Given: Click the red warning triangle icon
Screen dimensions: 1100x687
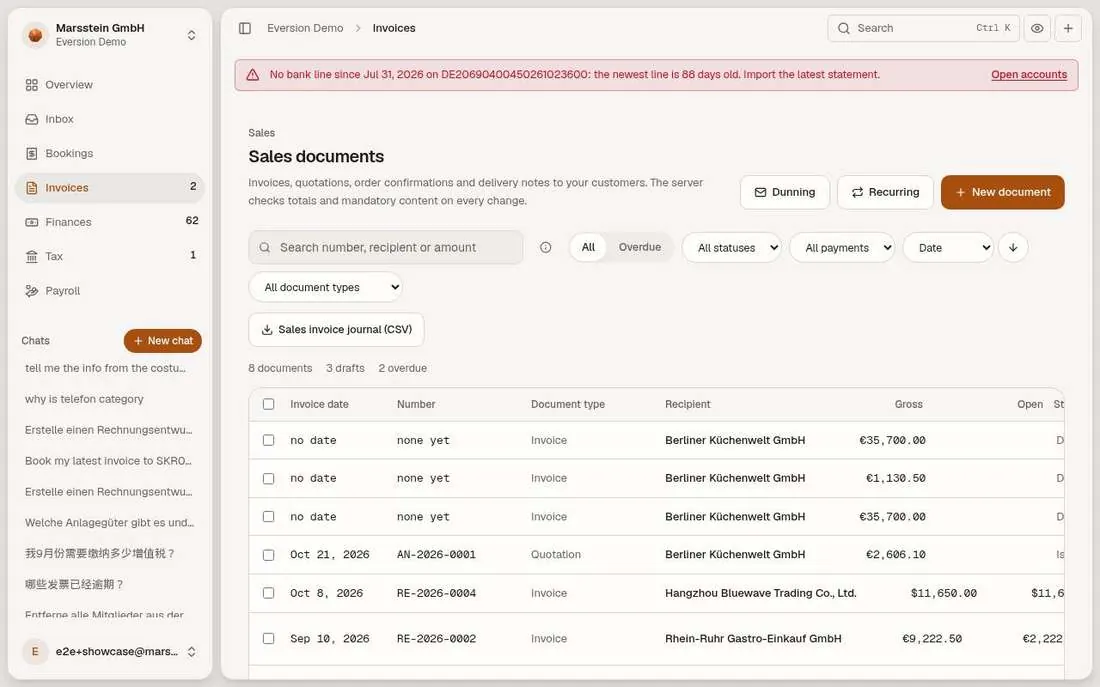Looking at the screenshot, I should pos(253,74).
